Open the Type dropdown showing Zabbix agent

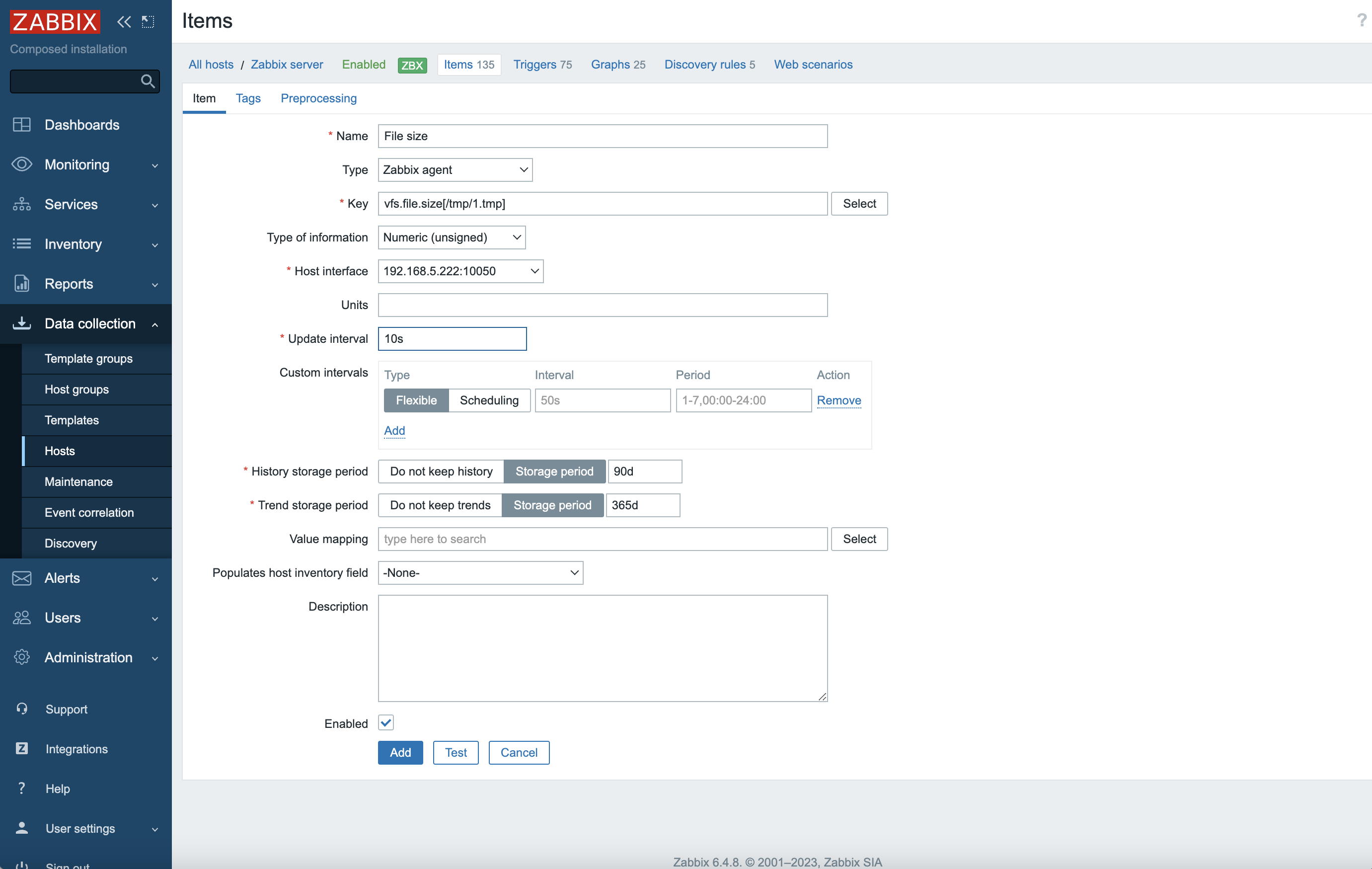[x=455, y=170]
